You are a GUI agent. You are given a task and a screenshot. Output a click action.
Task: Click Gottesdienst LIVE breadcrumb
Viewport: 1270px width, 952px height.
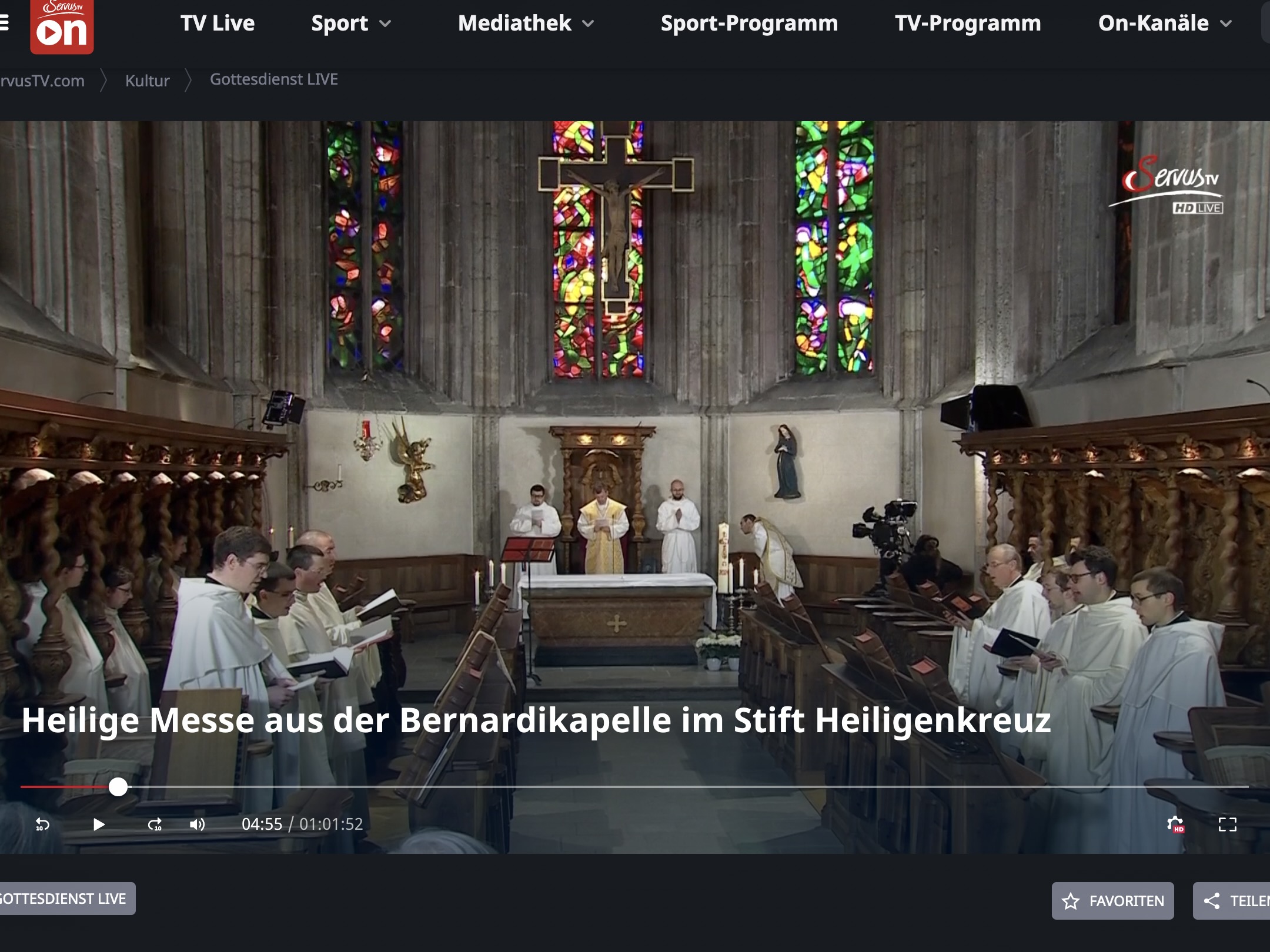tap(274, 79)
